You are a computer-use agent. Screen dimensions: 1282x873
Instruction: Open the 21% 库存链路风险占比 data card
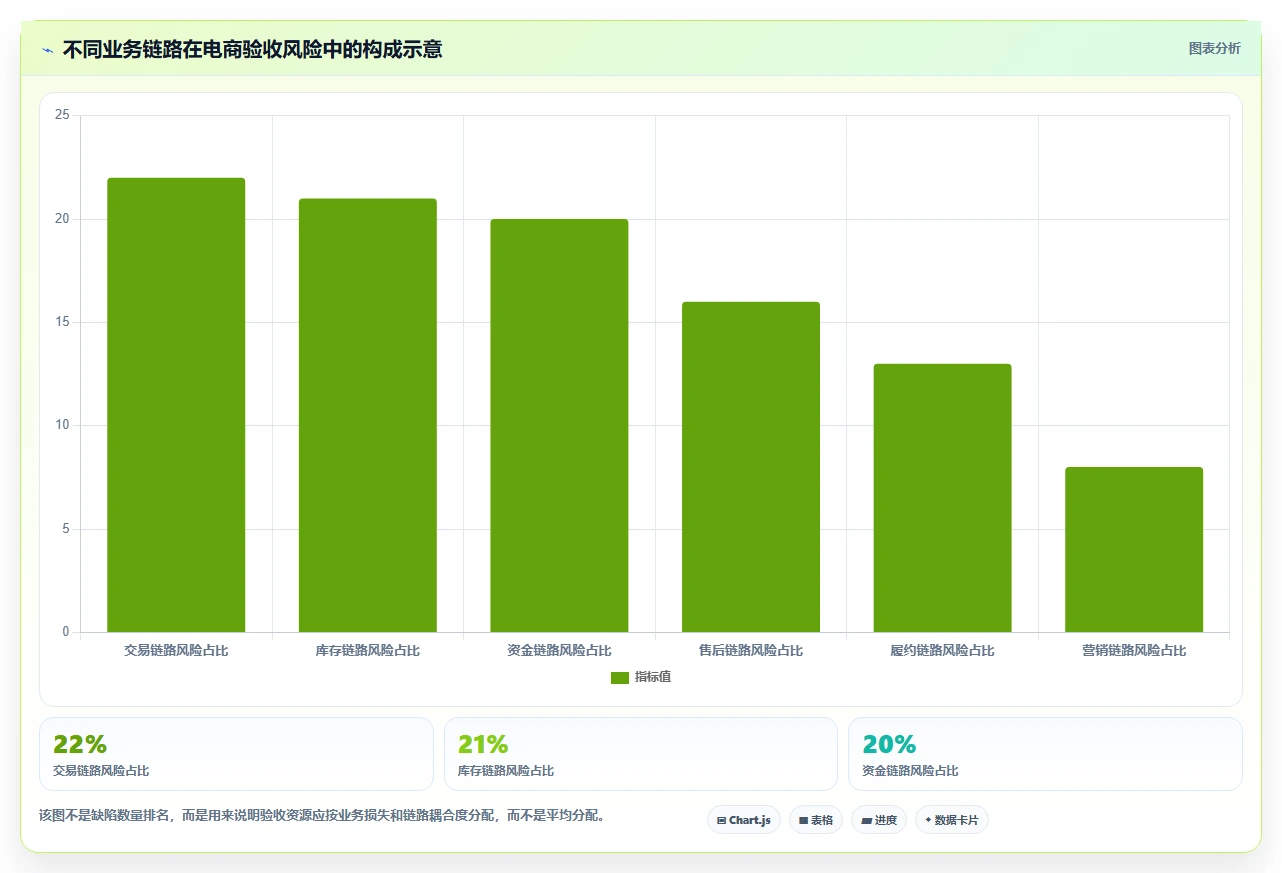coord(641,754)
